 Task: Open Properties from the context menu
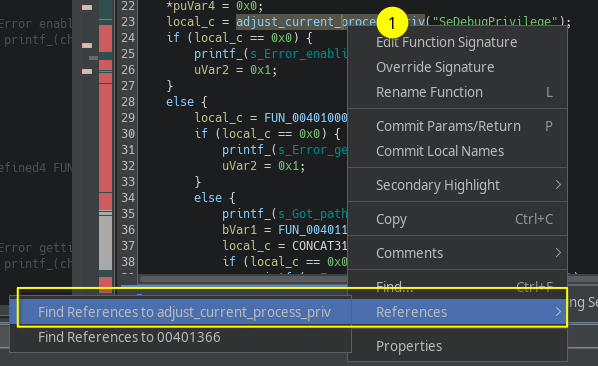click(457, 346)
